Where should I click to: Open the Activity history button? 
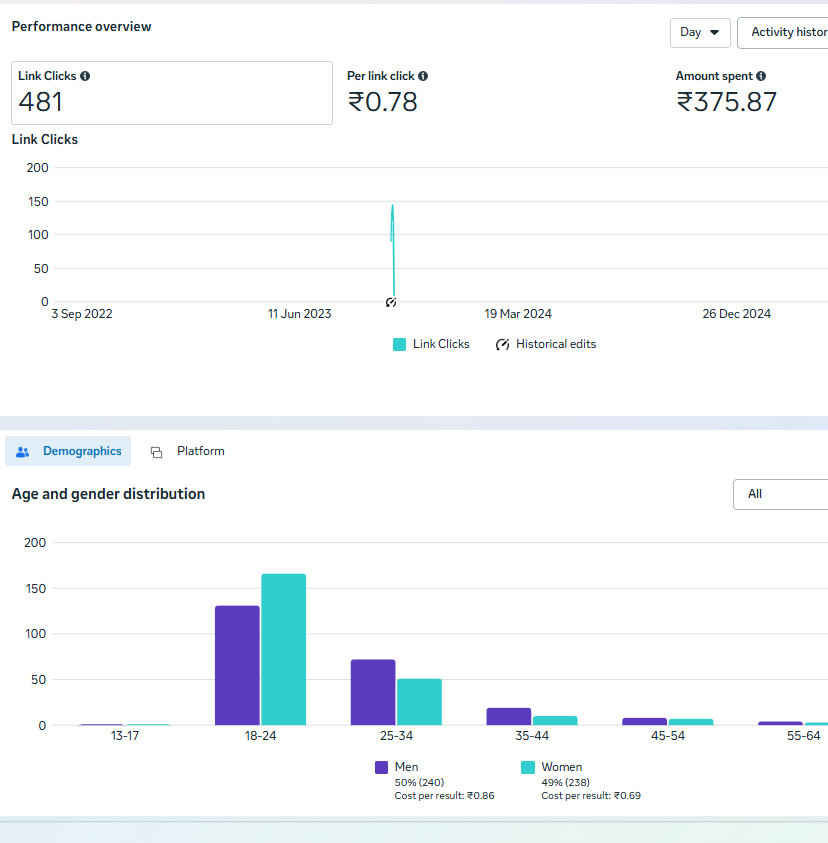point(787,32)
